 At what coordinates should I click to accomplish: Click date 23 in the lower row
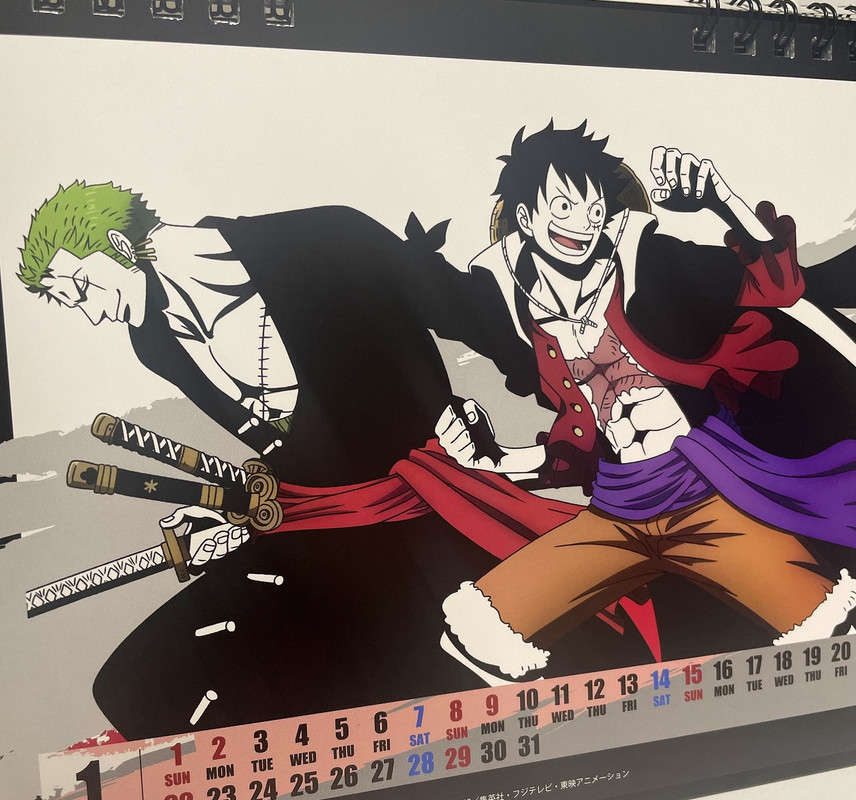(x=220, y=792)
